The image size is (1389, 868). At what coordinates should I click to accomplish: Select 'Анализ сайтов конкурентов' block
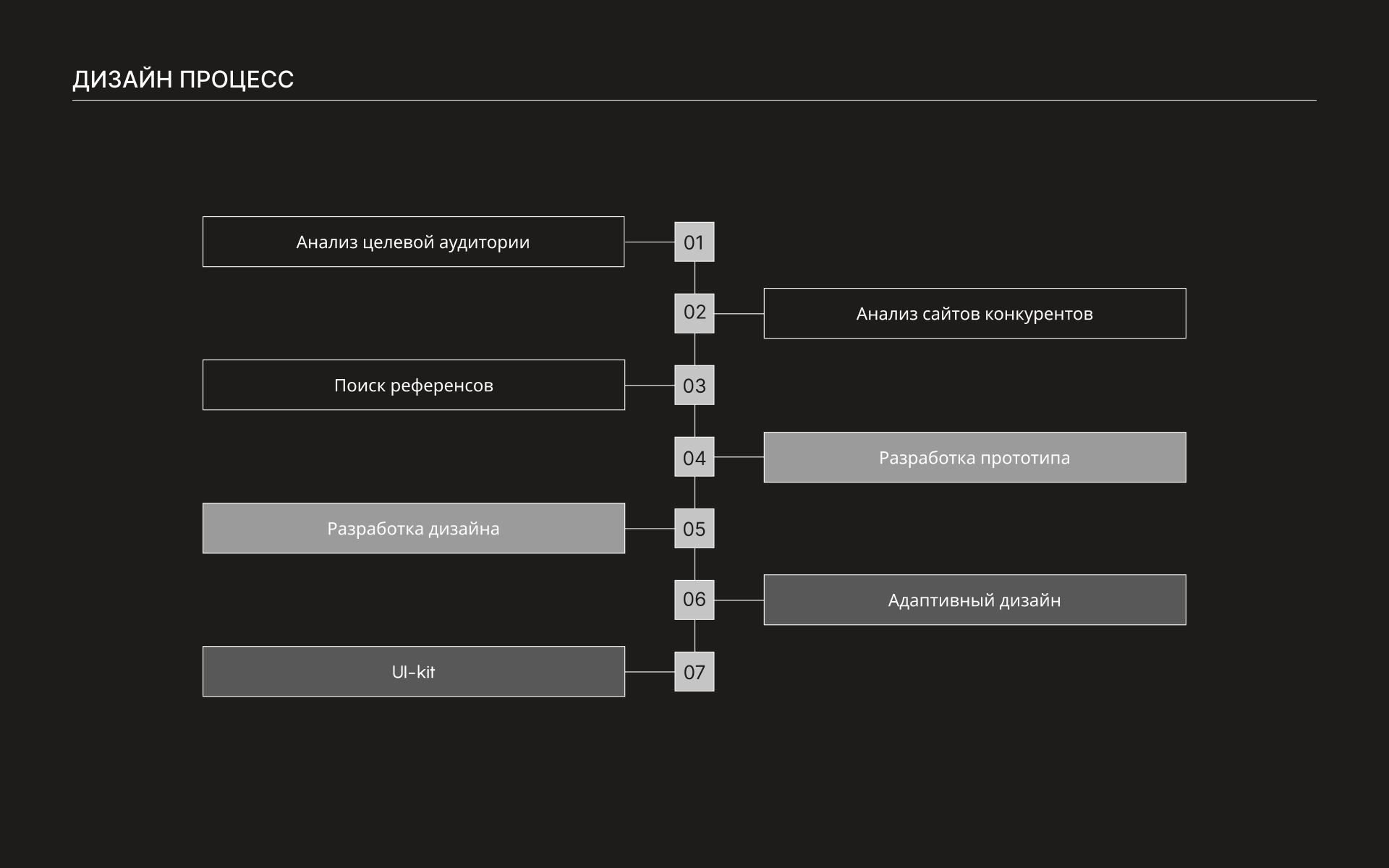974,313
